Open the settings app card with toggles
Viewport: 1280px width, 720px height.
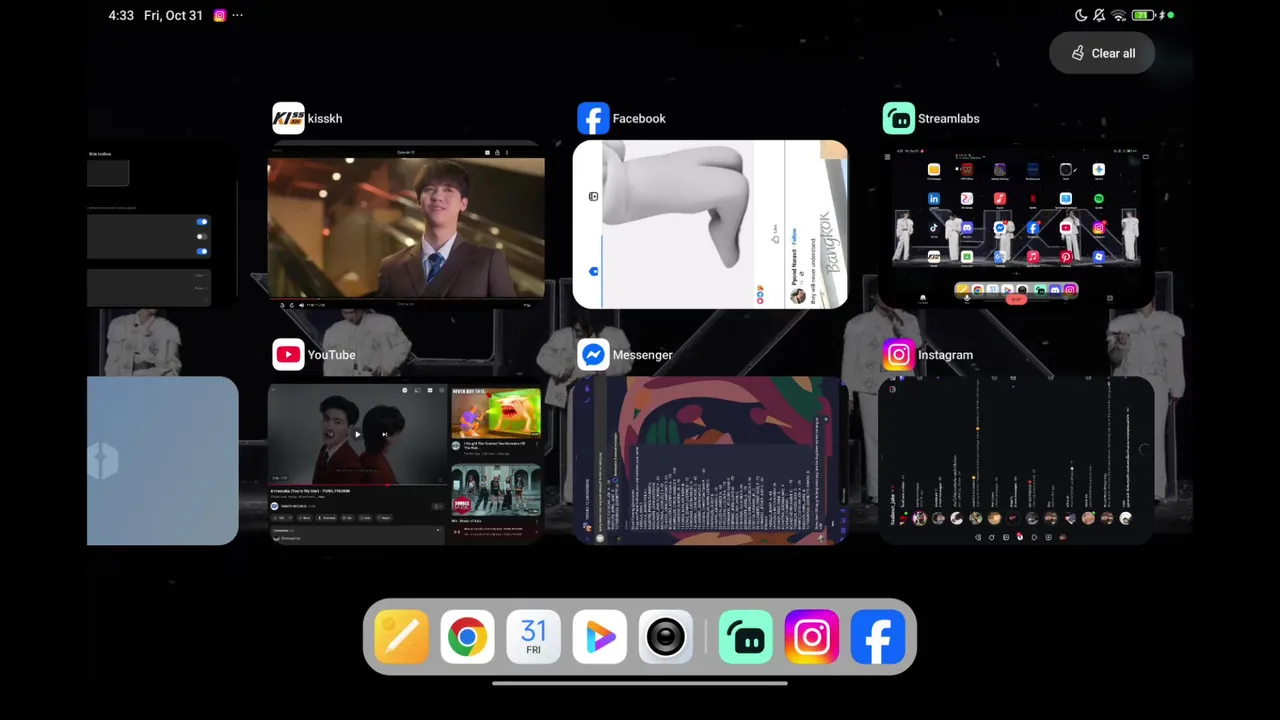pyautogui.click(x=163, y=224)
